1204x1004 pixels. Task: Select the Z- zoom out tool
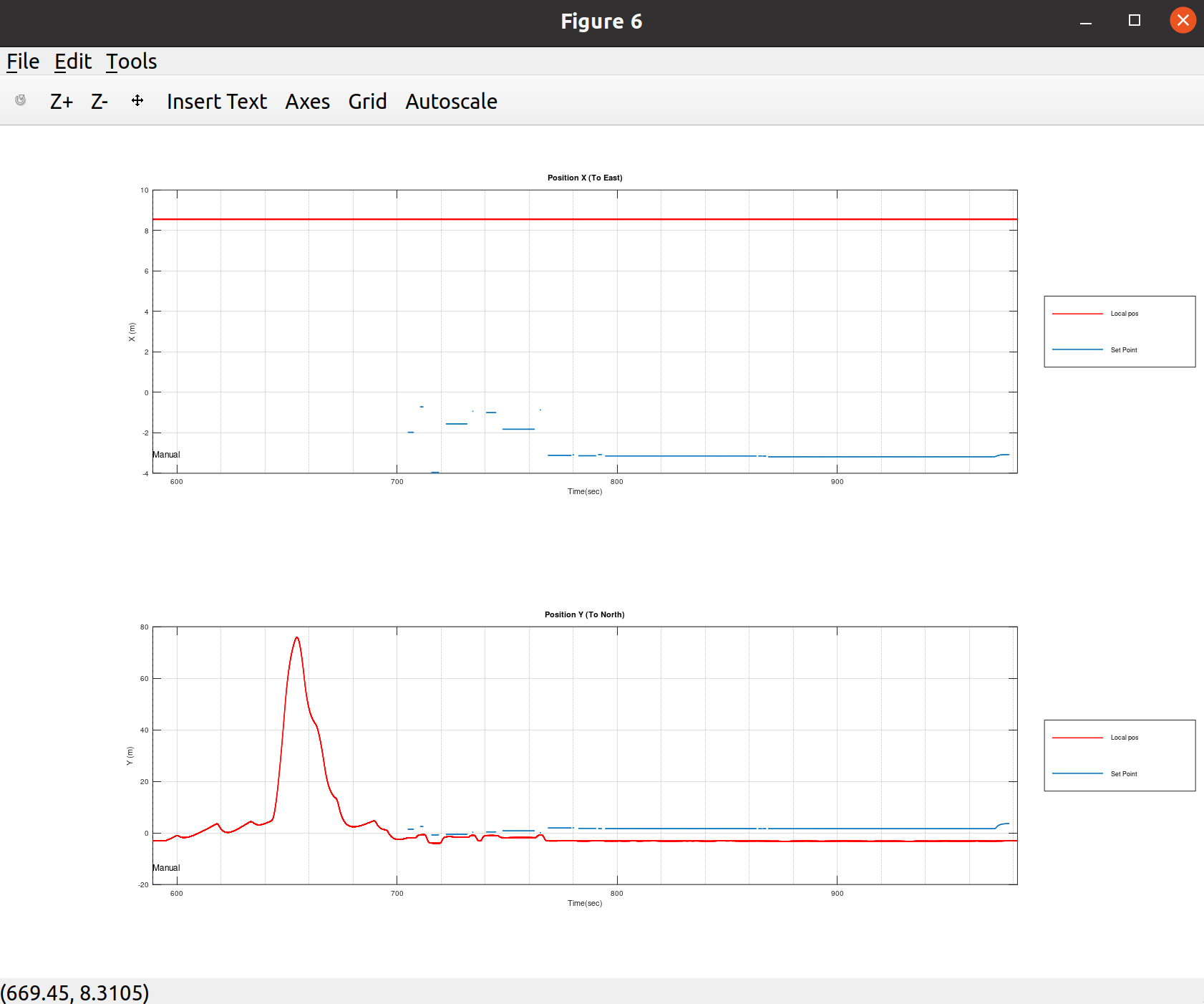tap(99, 102)
